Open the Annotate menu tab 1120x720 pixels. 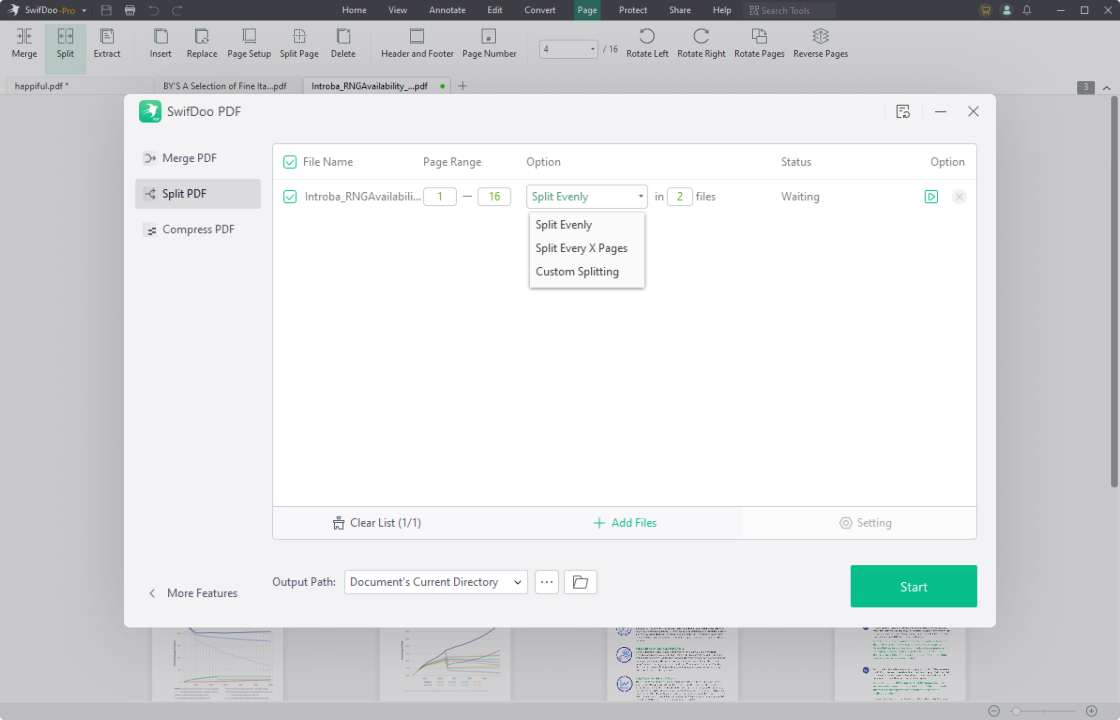(x=447, y=10)
